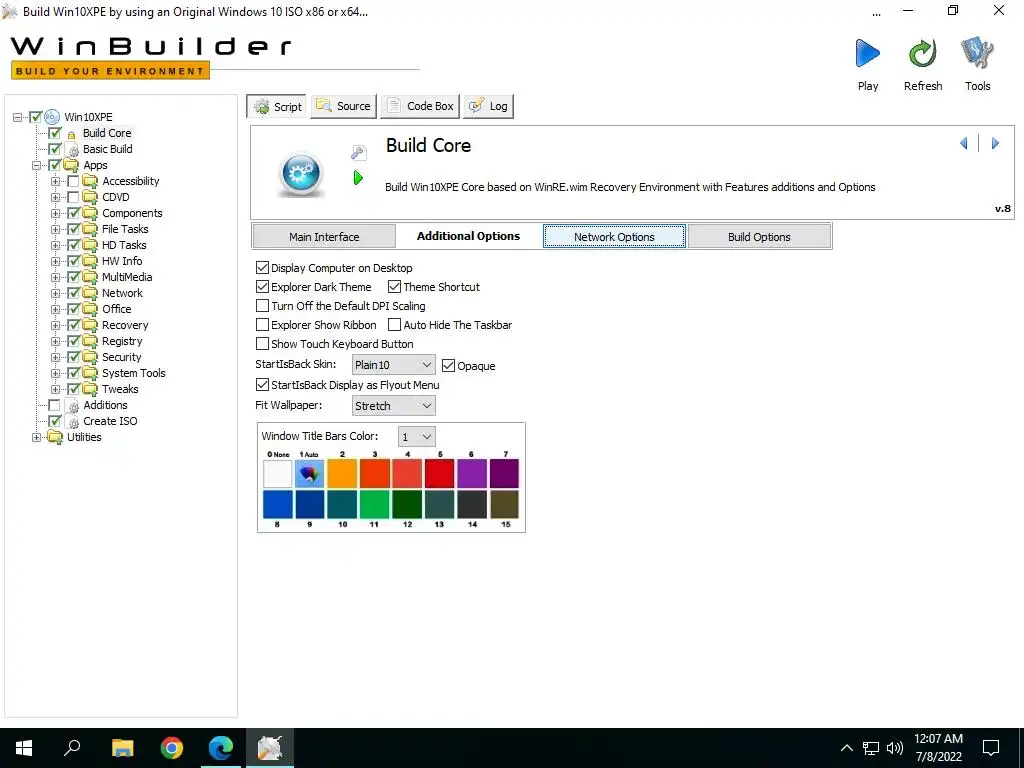Uncheck Display Computer on Desktop
Viewport: 1024px width, 768px height.
(x=263, y=268)
